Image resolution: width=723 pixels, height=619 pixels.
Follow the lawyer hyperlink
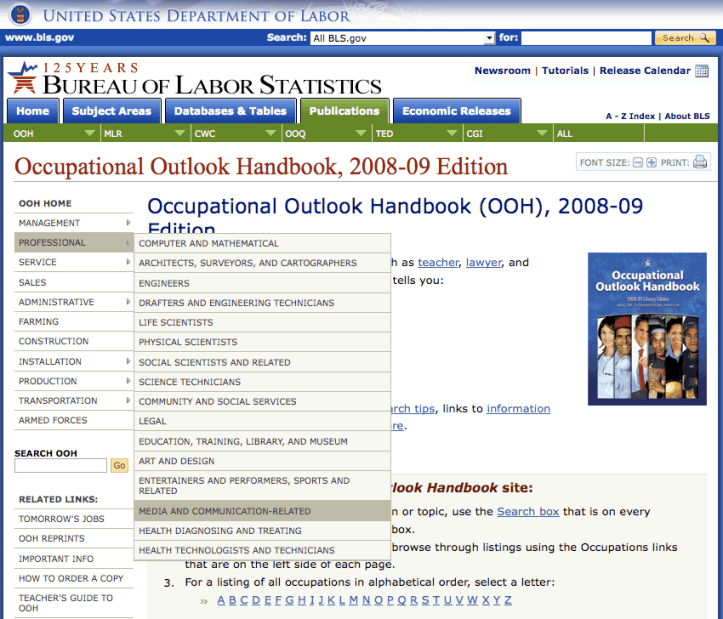click(x=484, y=262)
